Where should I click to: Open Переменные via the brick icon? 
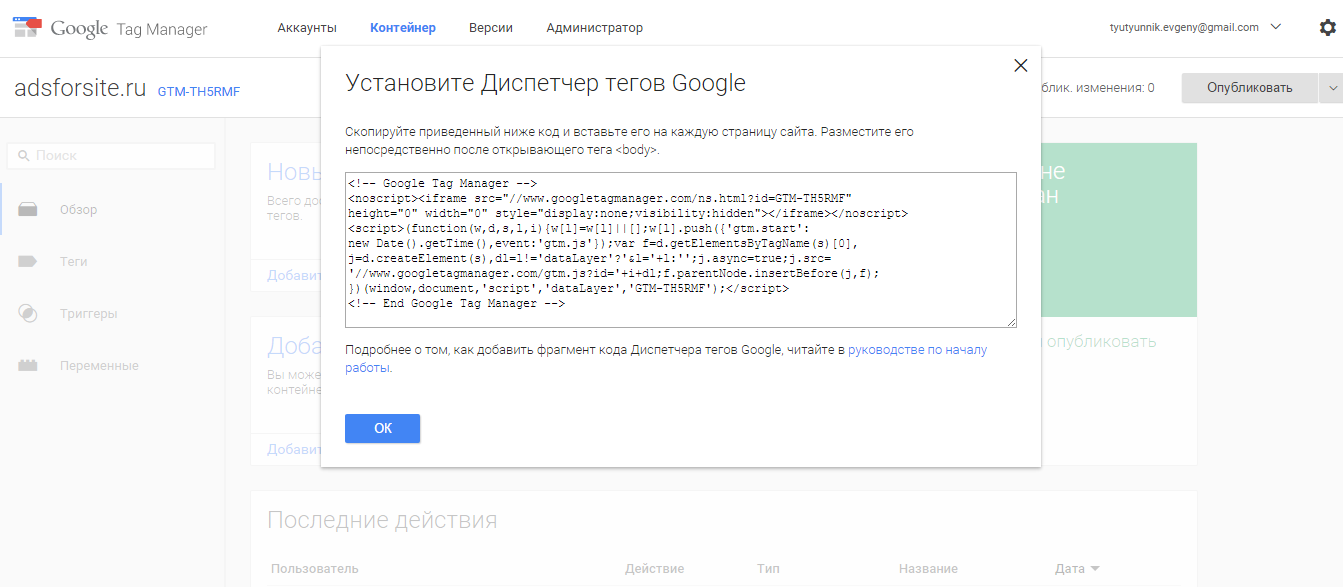[x=28, y=365]
